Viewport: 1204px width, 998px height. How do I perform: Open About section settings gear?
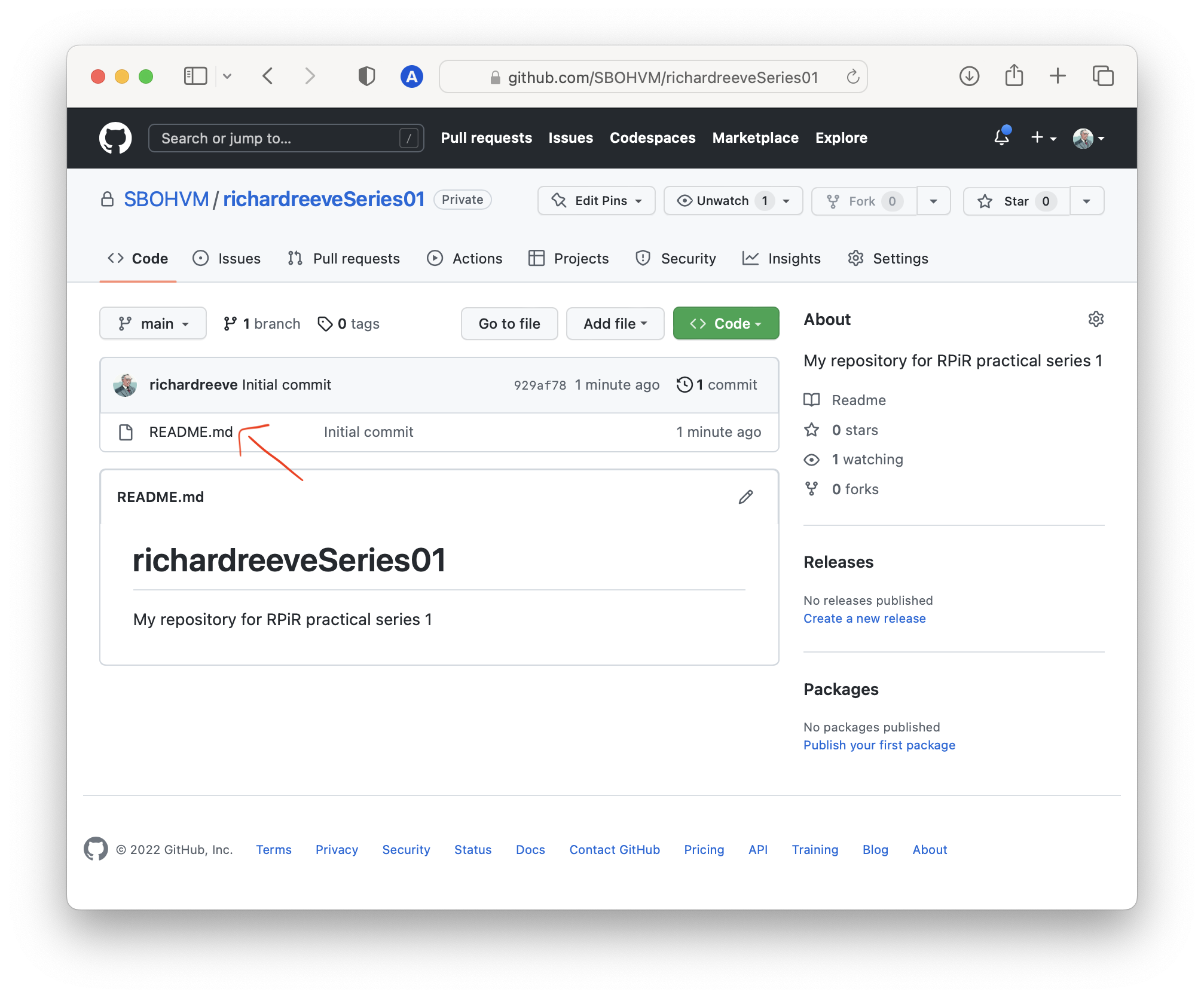tap(1096, 319)
